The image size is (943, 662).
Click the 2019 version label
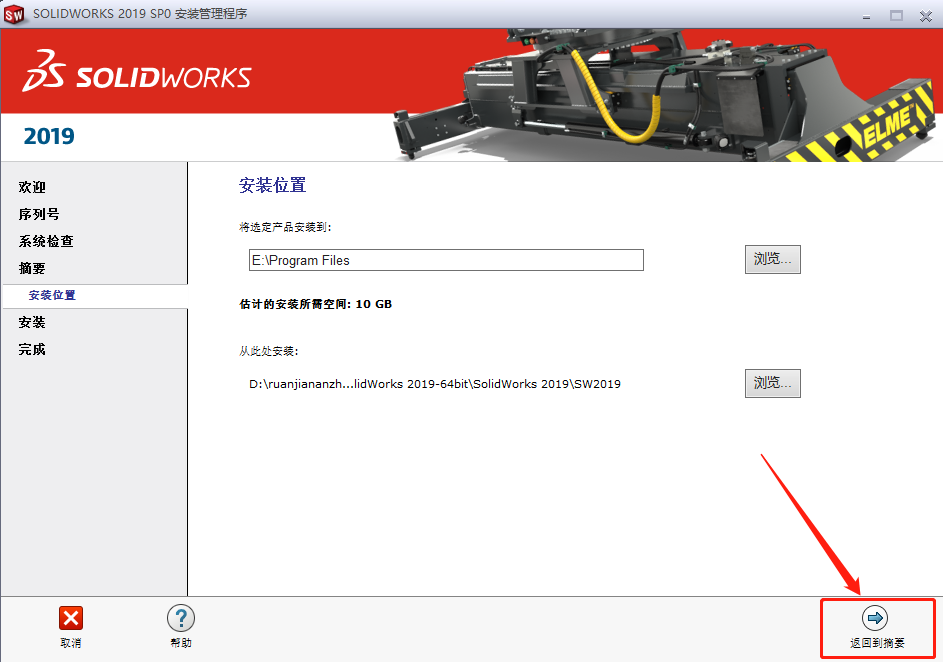pyautogui.click(x=48, y=137)
